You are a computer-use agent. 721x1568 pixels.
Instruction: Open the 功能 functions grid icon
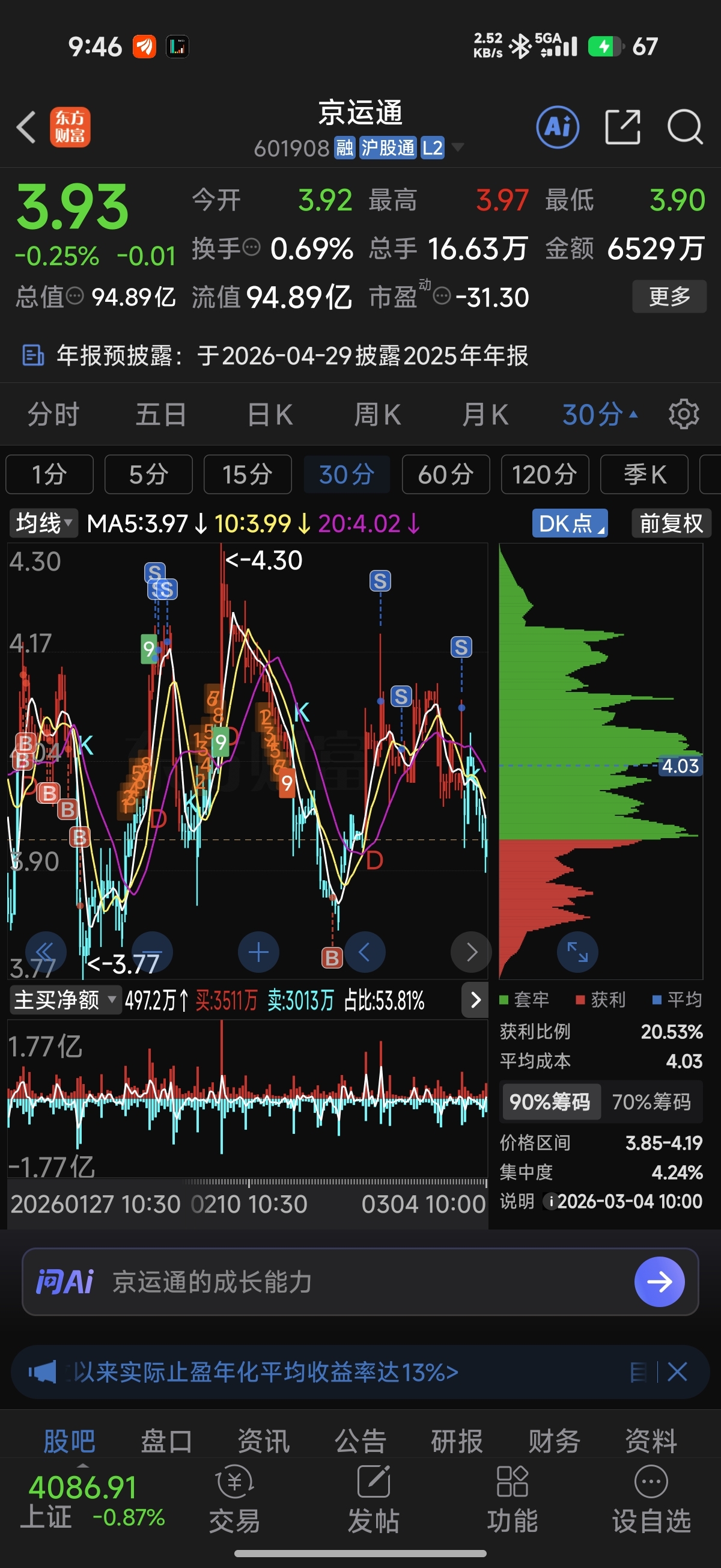click(x=513, y=1481)
